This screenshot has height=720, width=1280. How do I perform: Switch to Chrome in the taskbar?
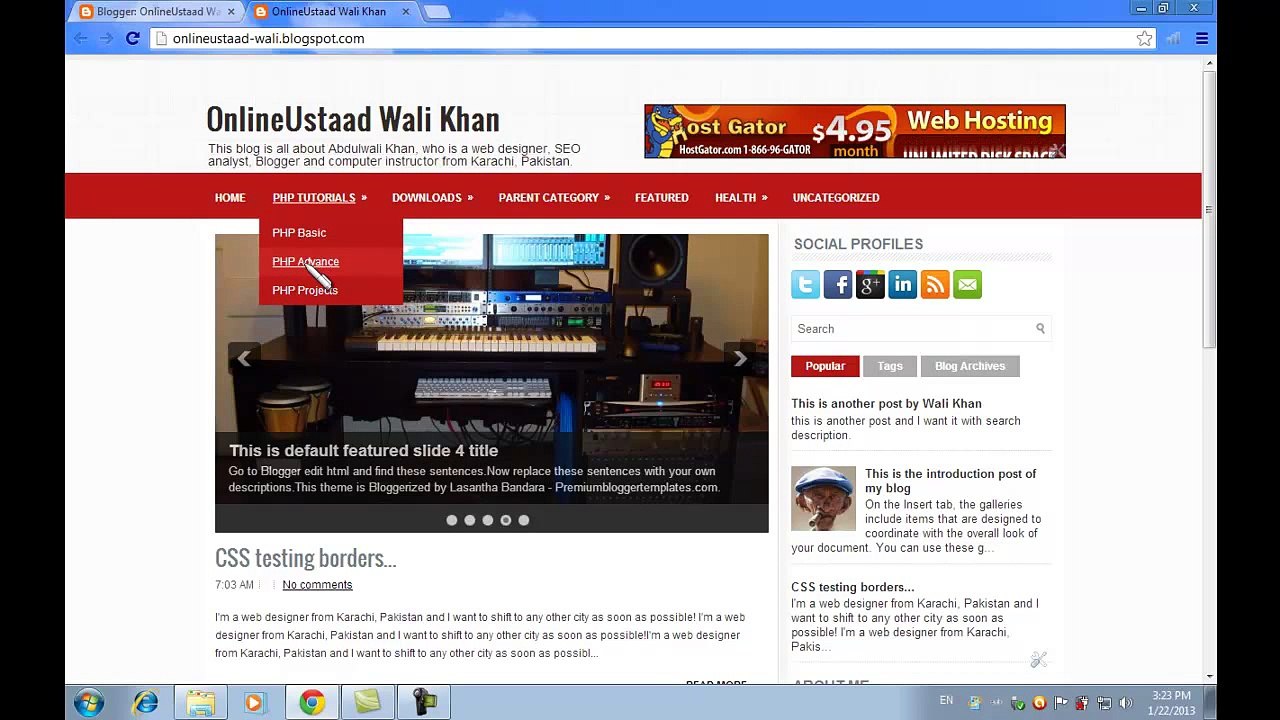point(311,702)
